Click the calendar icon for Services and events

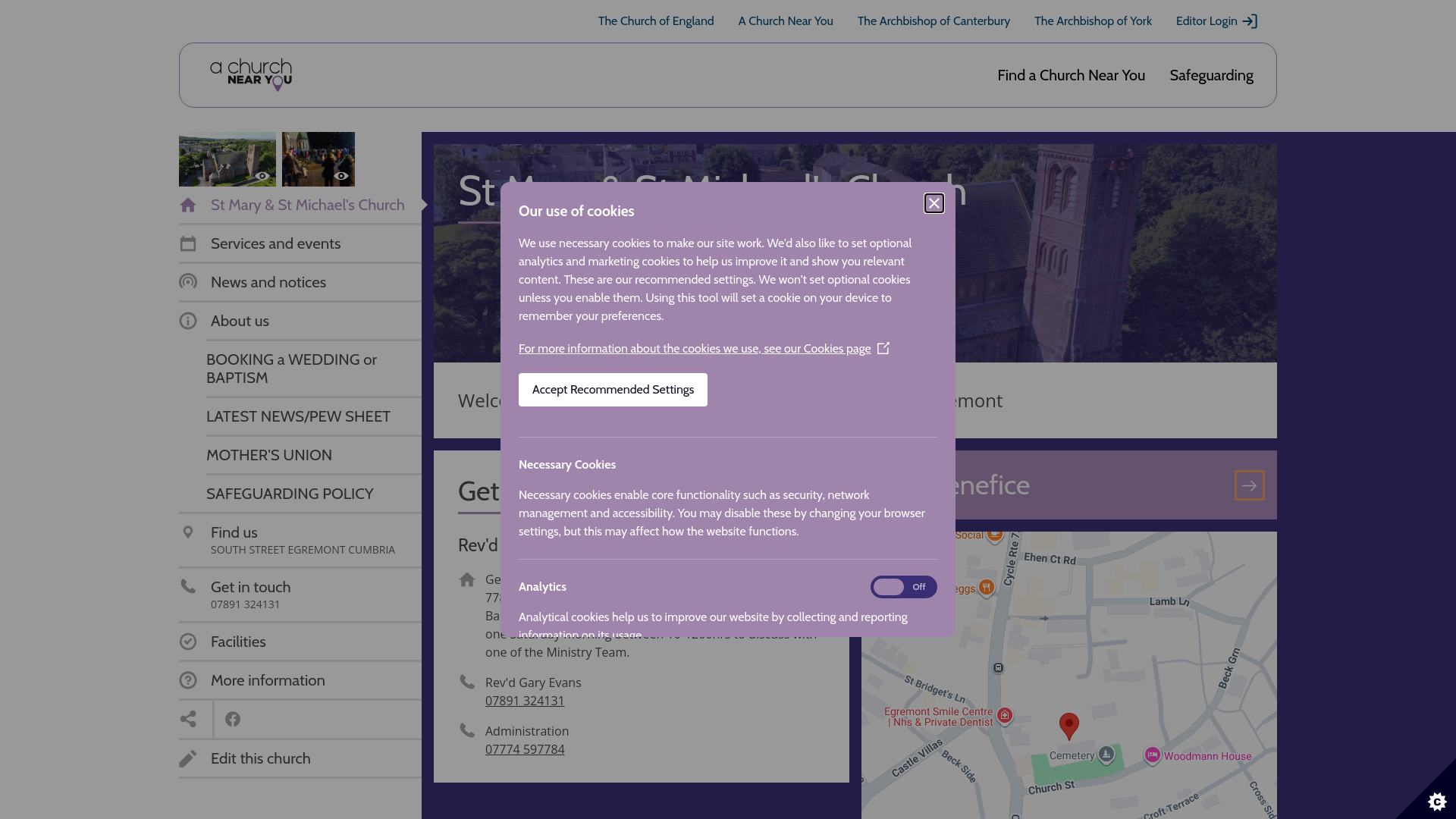188,243
